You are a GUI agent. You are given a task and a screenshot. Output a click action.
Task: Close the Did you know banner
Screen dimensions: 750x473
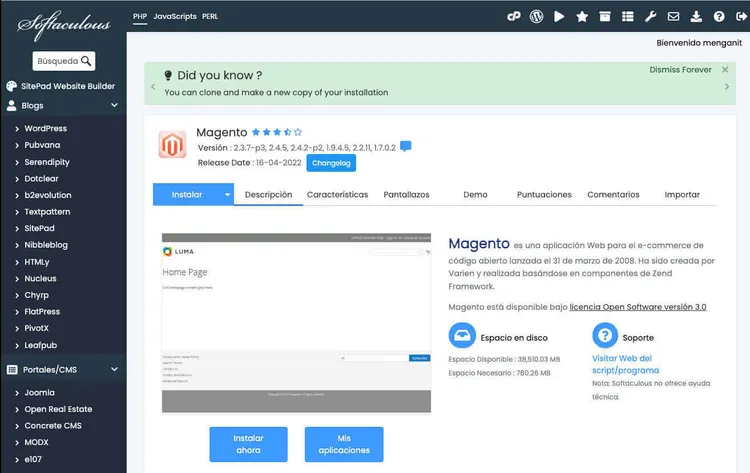[x=725, y=70]
